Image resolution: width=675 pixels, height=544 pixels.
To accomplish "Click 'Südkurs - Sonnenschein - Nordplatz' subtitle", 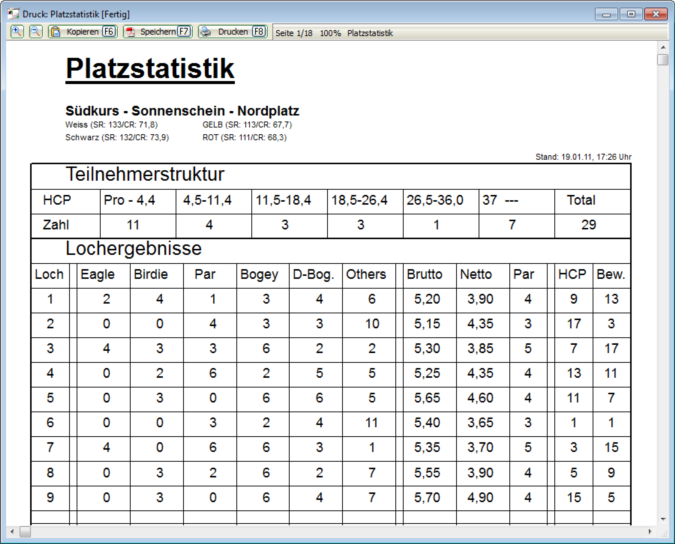I will tap(182, 111).
